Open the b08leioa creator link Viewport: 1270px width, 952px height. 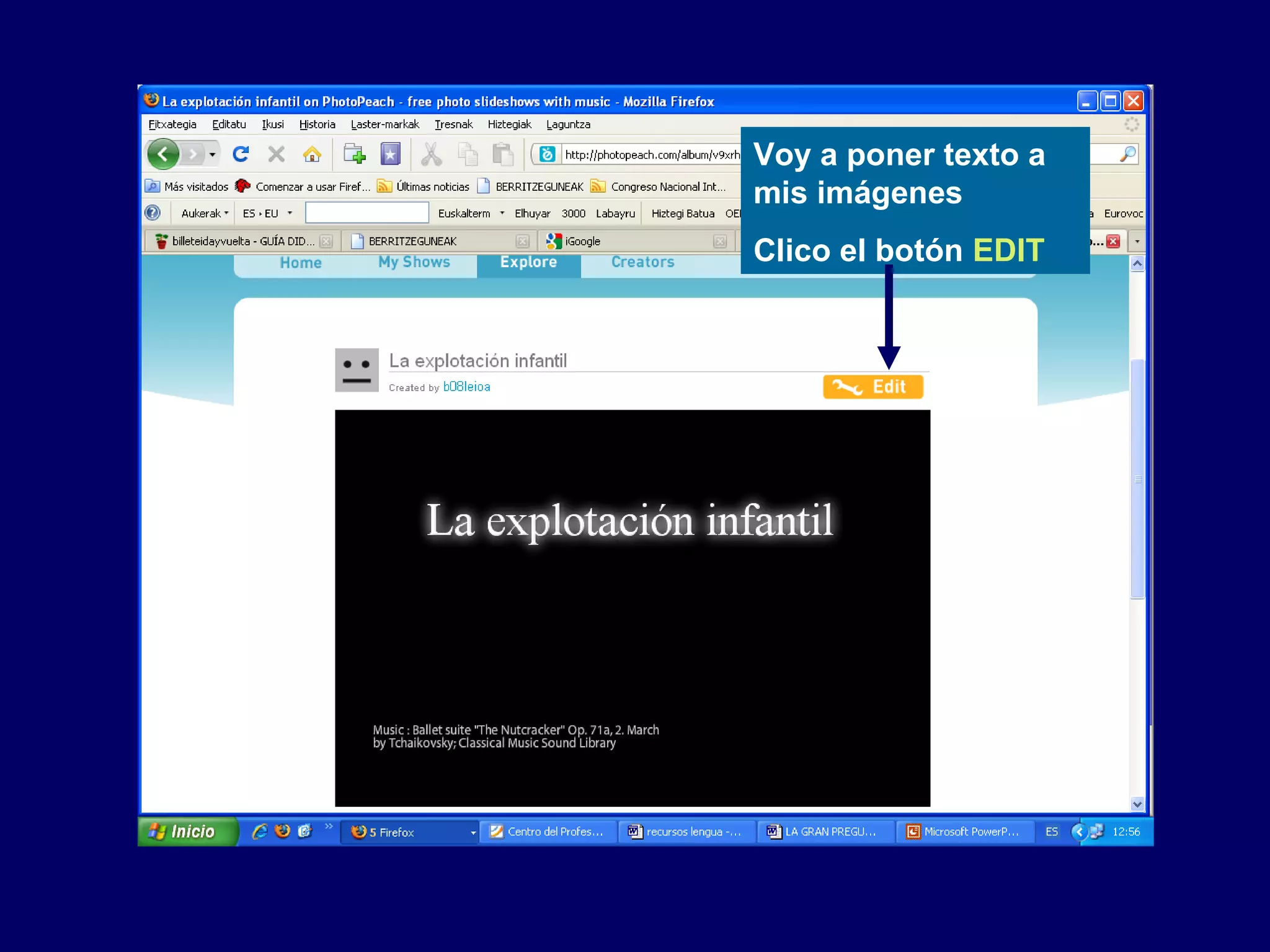(x=466, y=387)
